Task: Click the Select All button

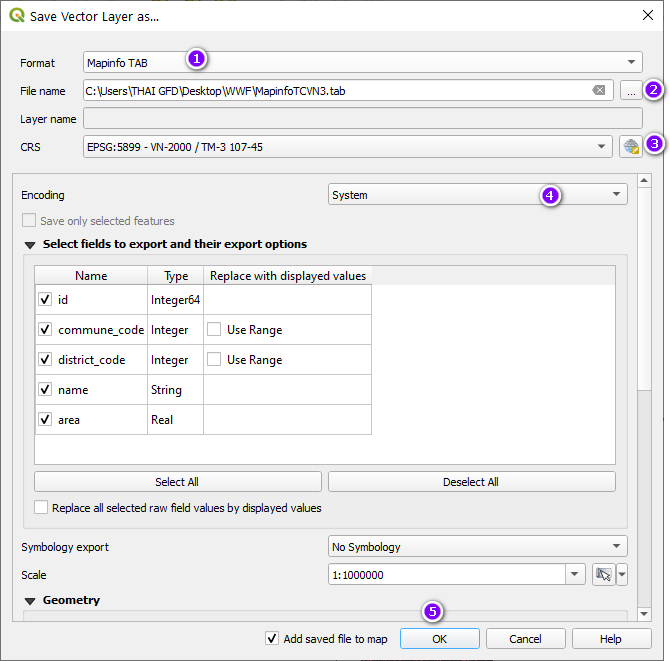Action: click(x=178, y=482)
